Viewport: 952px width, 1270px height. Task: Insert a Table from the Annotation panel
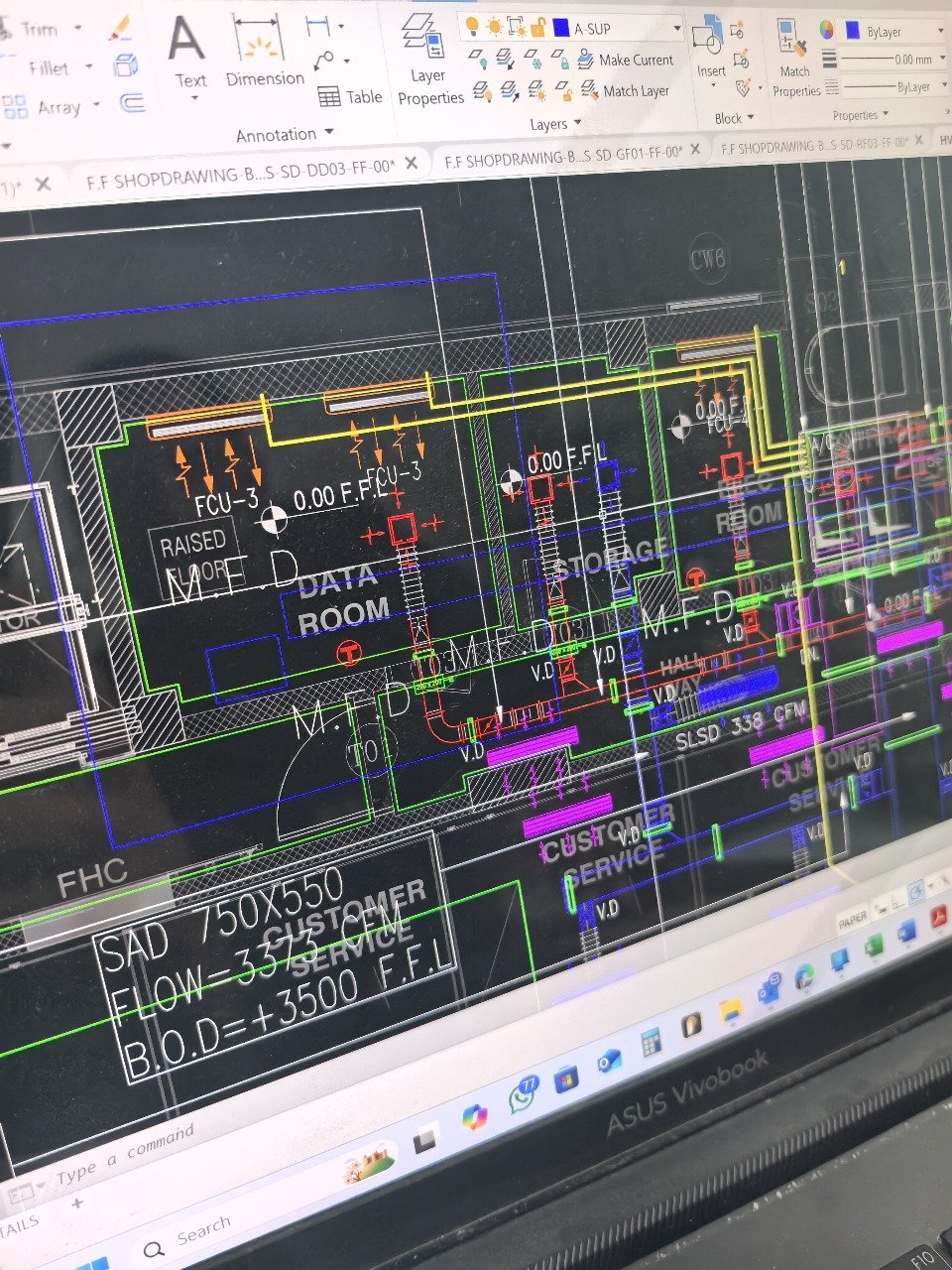pos(350,96)
